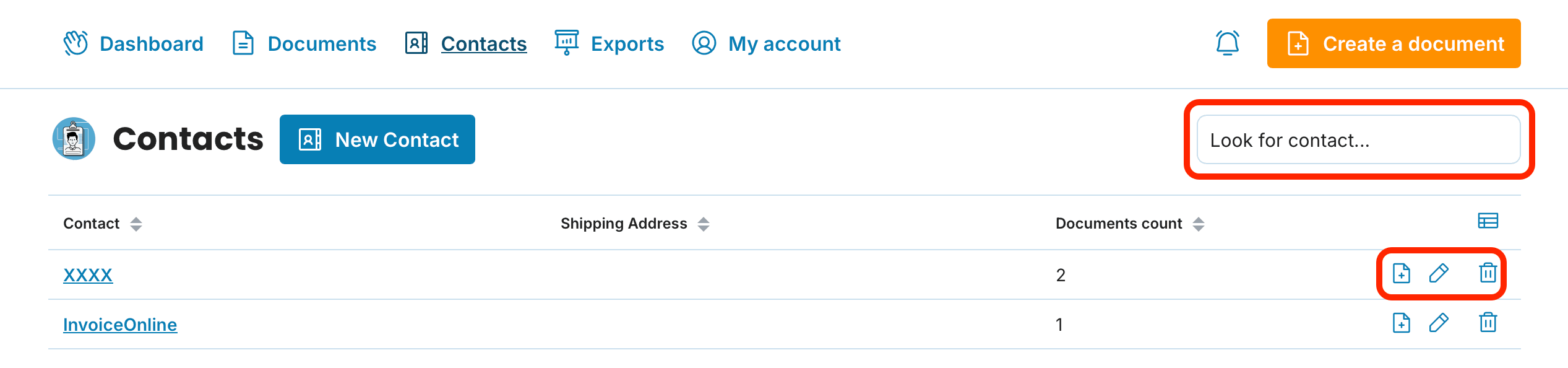
Task: Click the Dashboard waving hand icon
Action: pos(76,43)
